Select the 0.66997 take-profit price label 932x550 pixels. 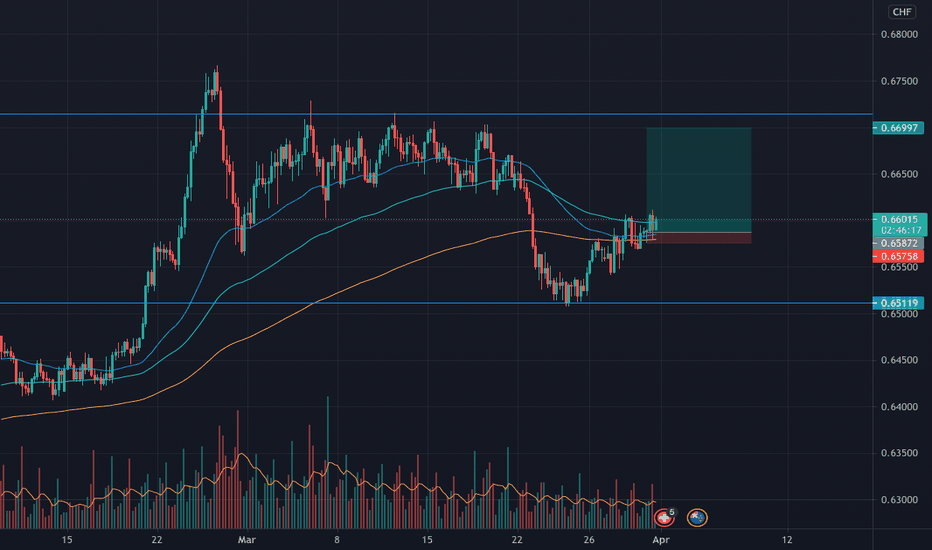[x=898, y=128]
